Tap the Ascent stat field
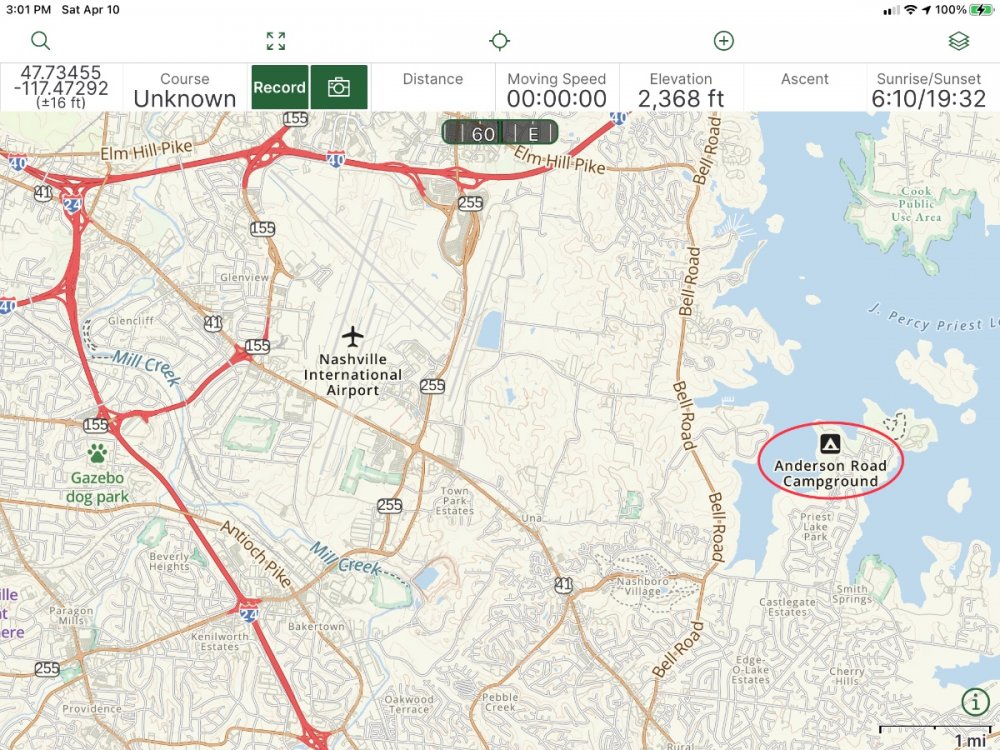Viewport: 1000px width, 750px height. [x=805, y=87]
